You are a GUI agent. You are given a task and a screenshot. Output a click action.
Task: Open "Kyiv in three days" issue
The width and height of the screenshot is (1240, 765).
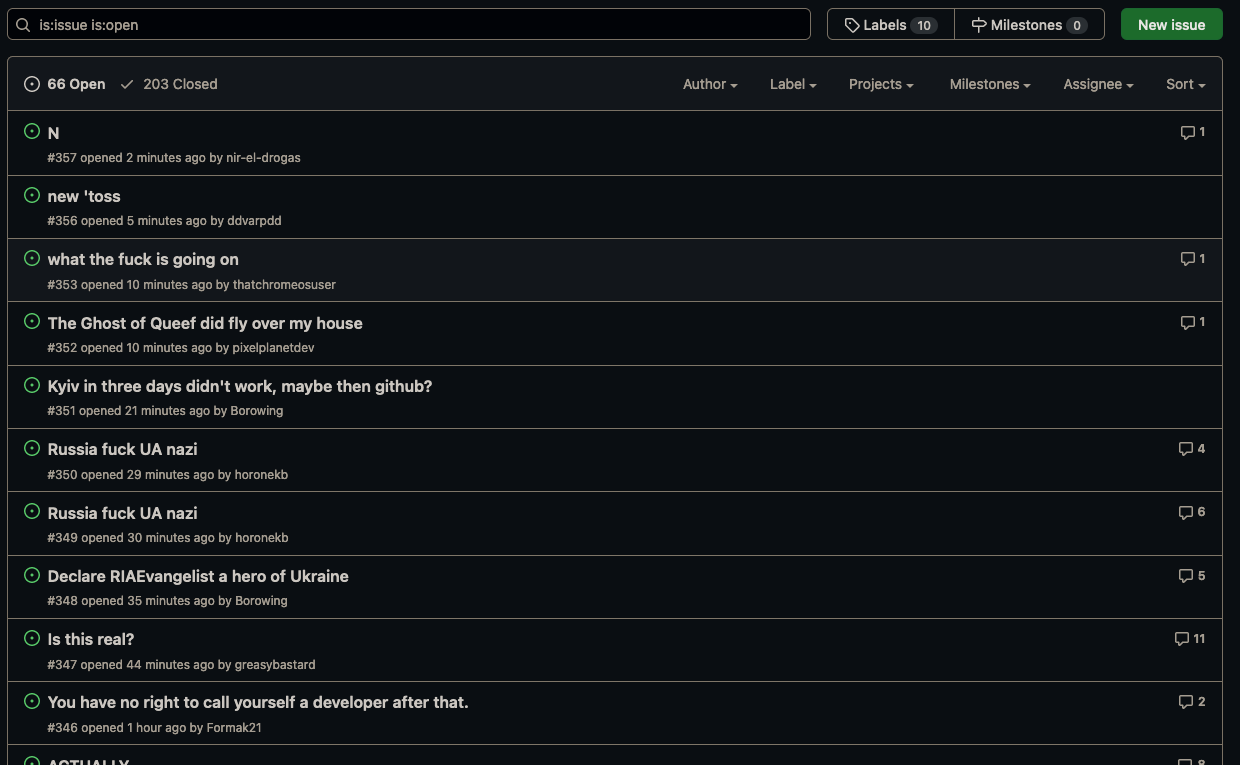(240, 386)
